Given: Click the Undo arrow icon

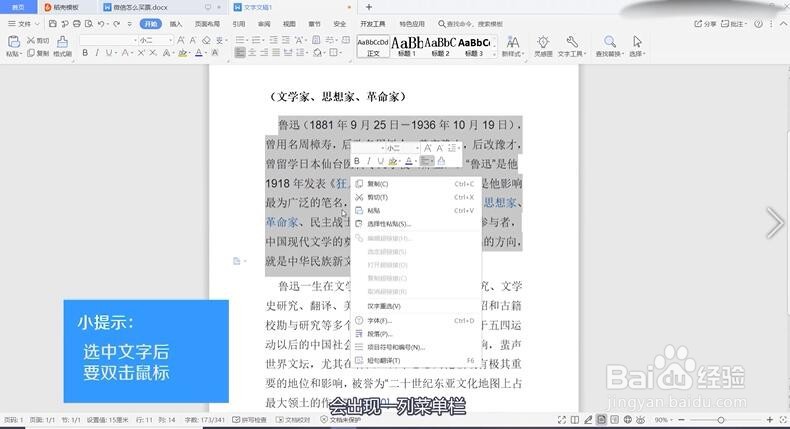Looking at the screenshot, I should (101, 24).
